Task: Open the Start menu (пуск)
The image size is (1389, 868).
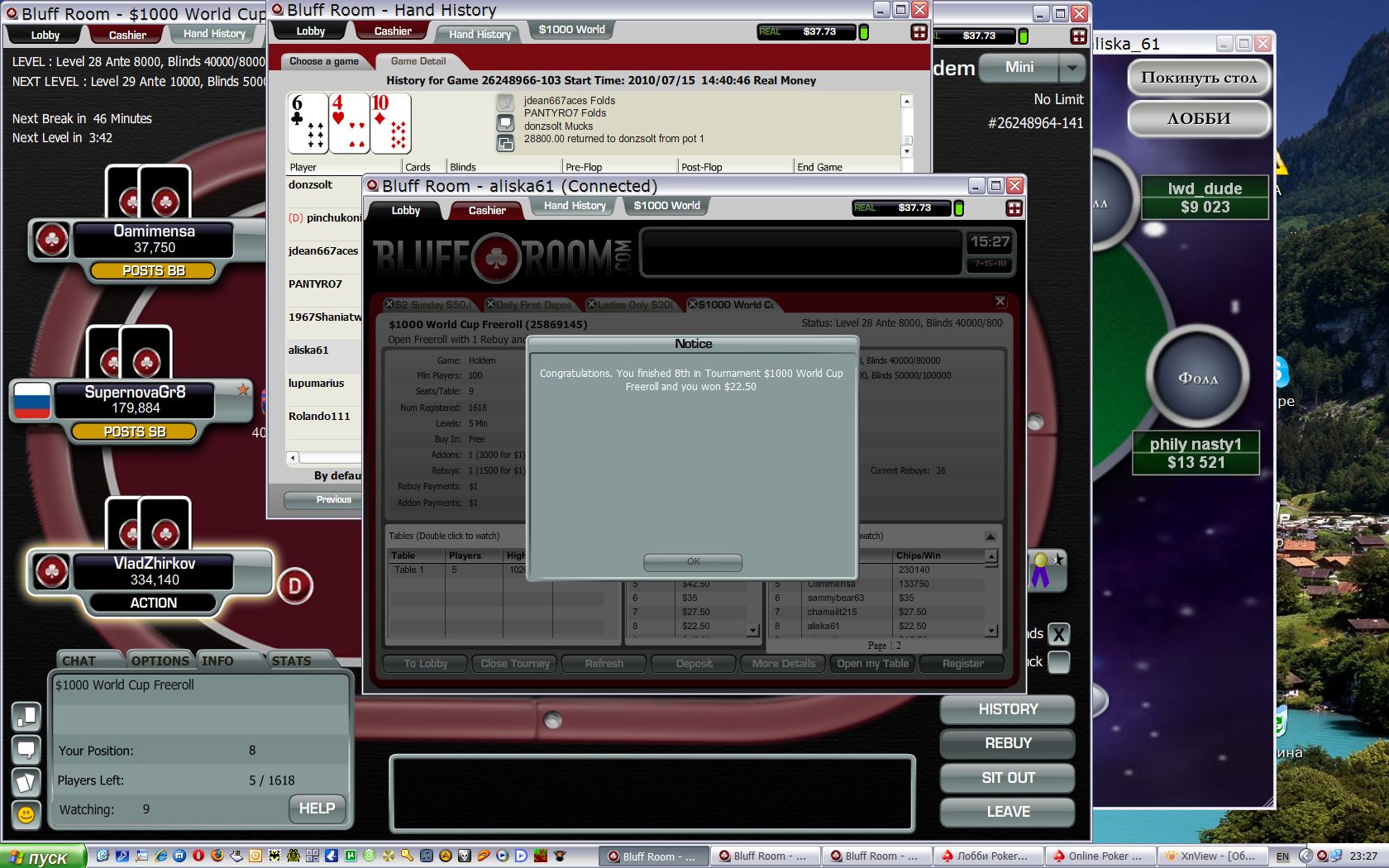Action: coord(43,856)
